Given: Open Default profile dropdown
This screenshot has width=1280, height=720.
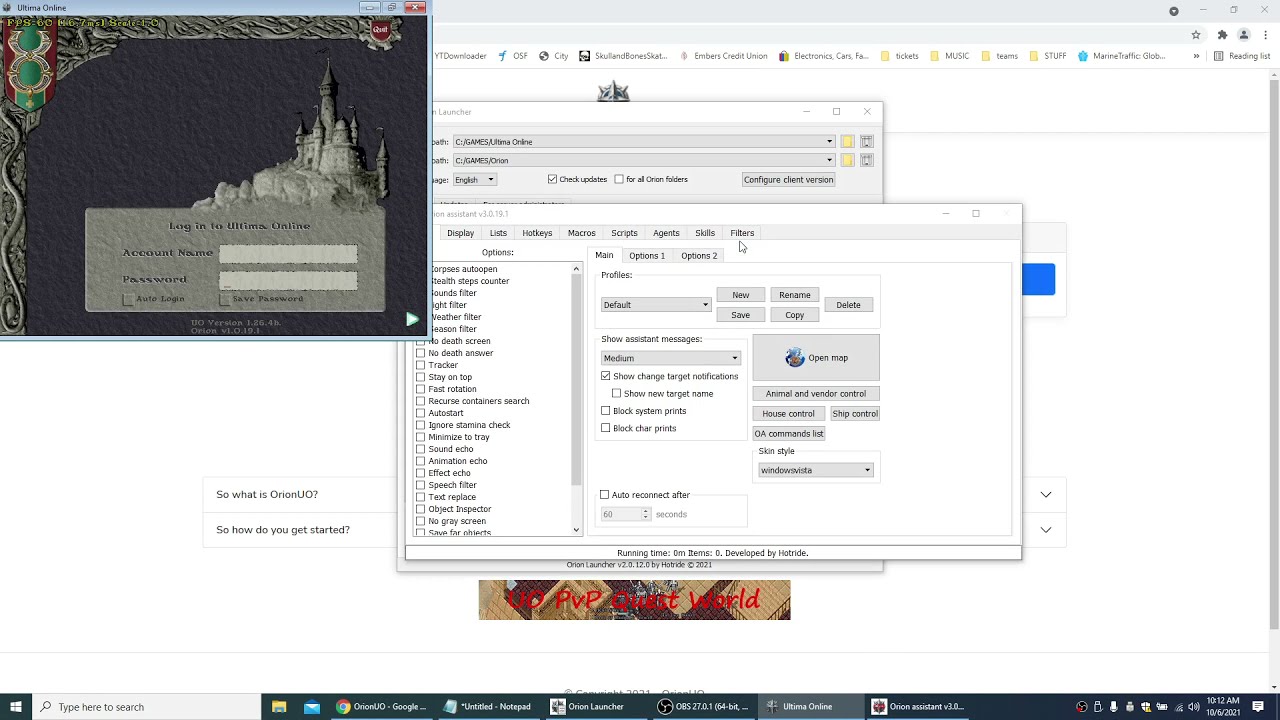Looking at the screenshot, I should tap(656, 305).
